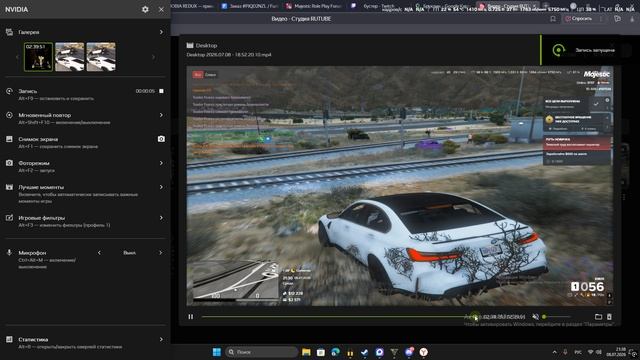
Task: Switch microphone mode with the right arrow
Action: (160, 253)
